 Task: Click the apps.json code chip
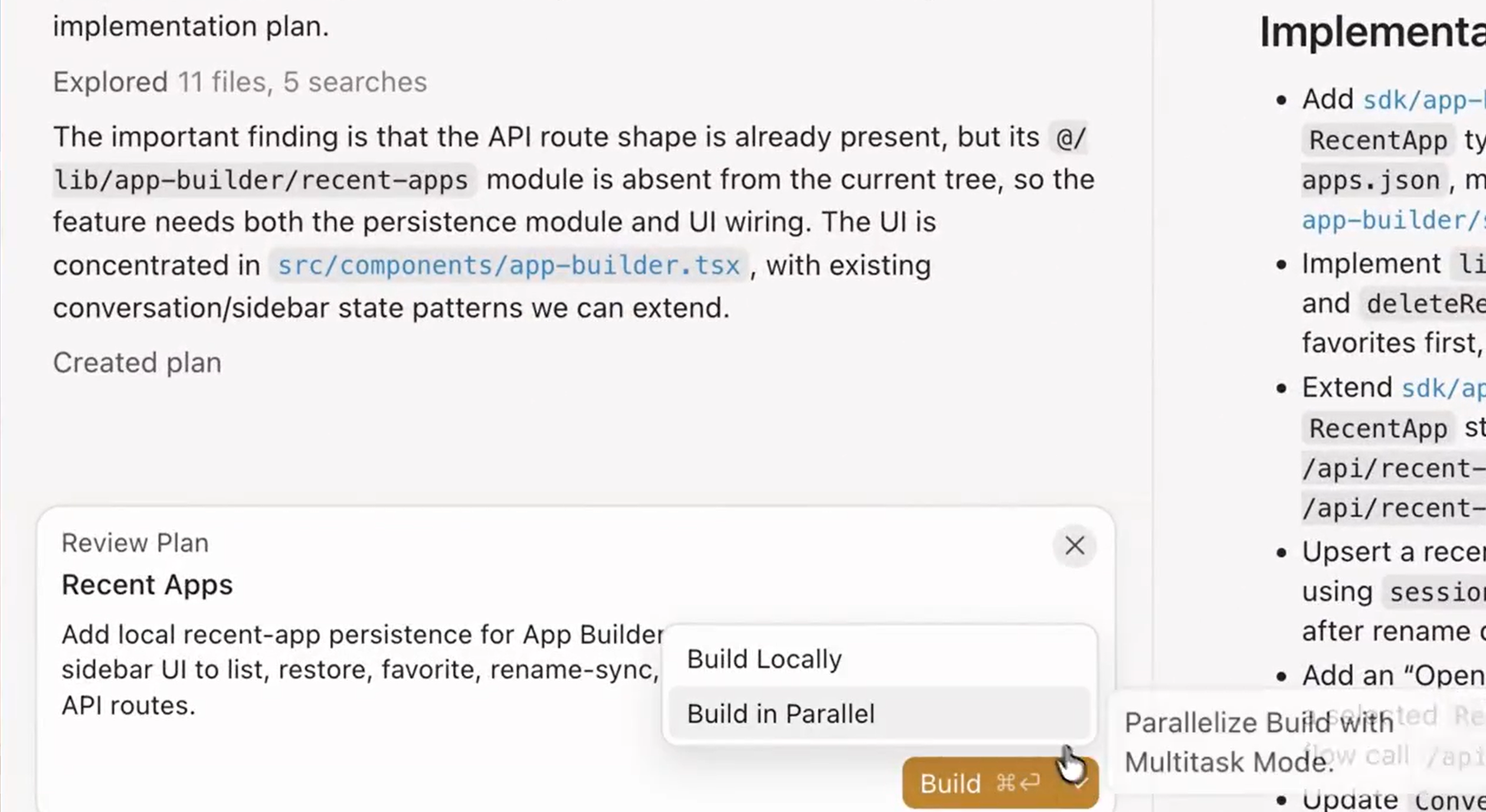[1371, 180]
